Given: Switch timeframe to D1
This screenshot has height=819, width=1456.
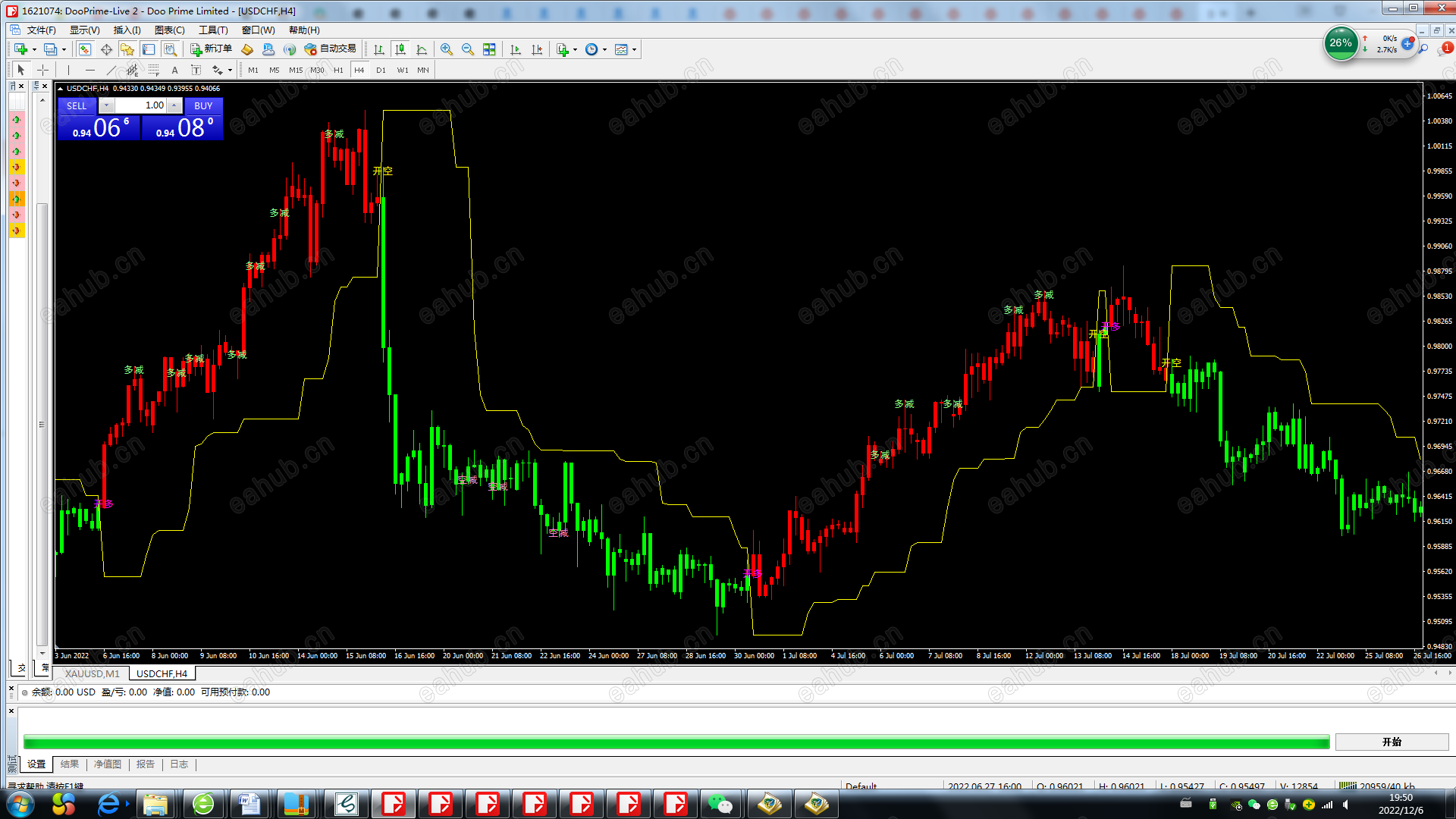Looking at the screenshot, I should click(381, 70).
